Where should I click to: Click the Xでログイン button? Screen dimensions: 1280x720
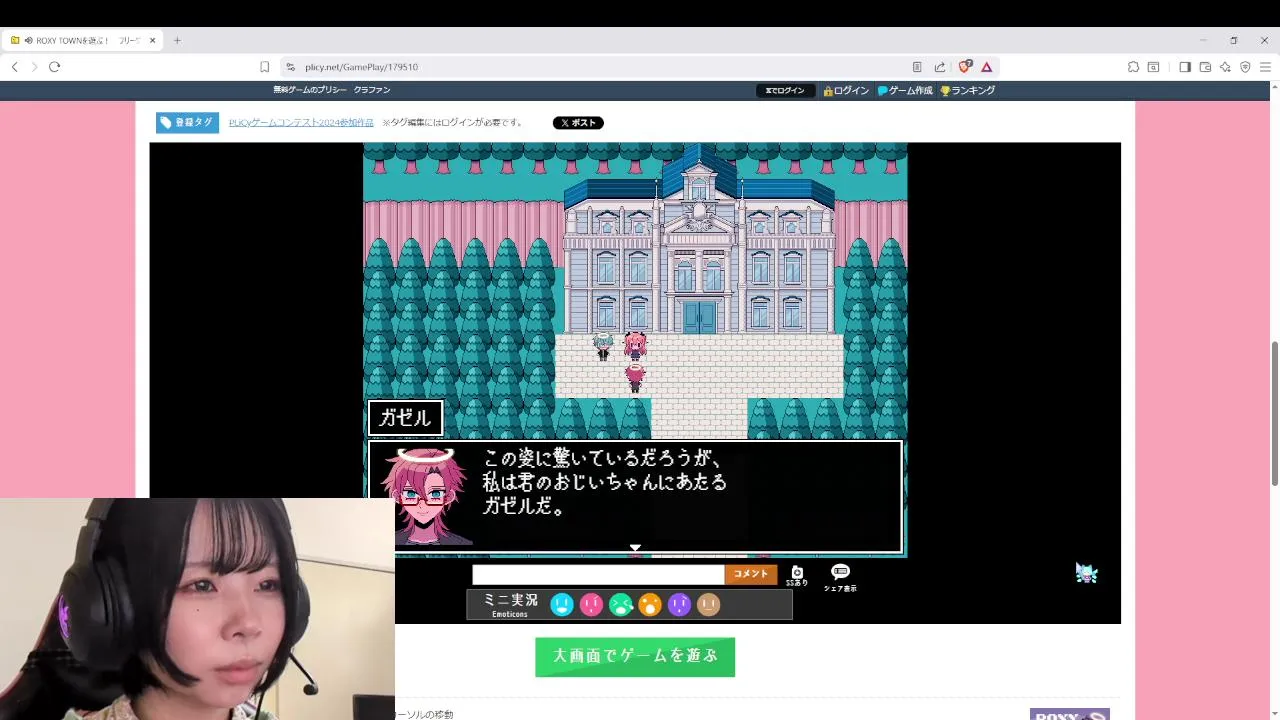[x=785, y=90]
